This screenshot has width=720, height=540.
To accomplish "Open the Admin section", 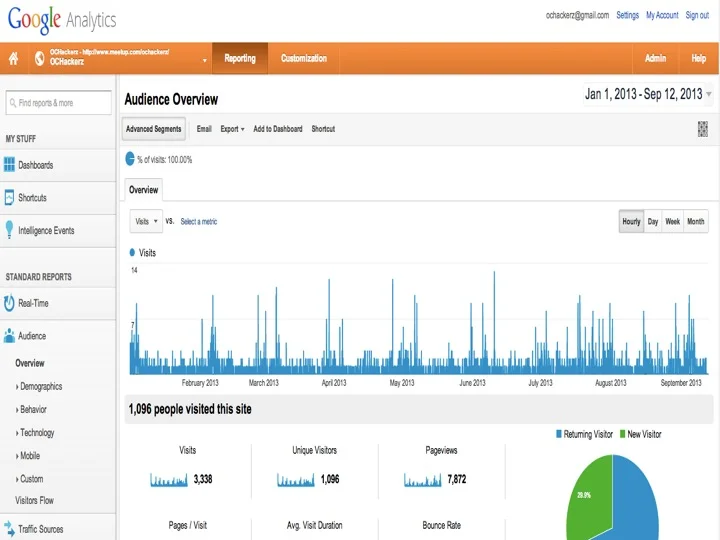I will tap(655, 58).
